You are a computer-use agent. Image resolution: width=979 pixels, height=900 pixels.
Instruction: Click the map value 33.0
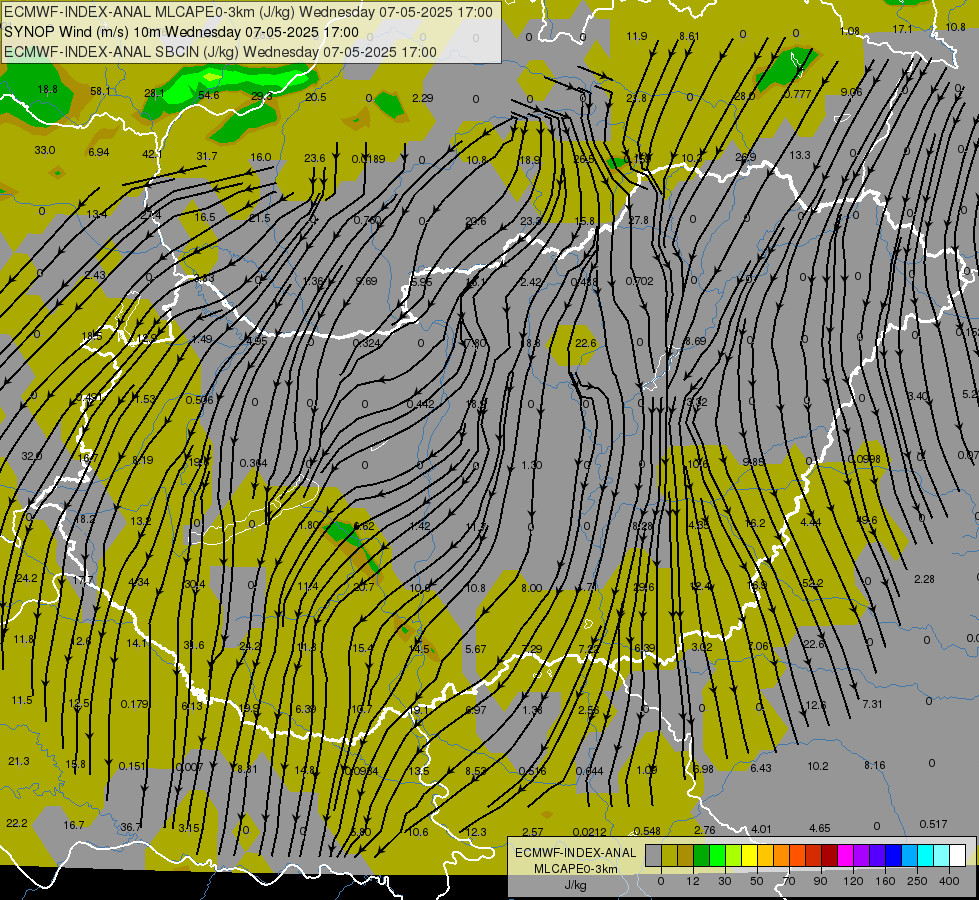(44, 151)
